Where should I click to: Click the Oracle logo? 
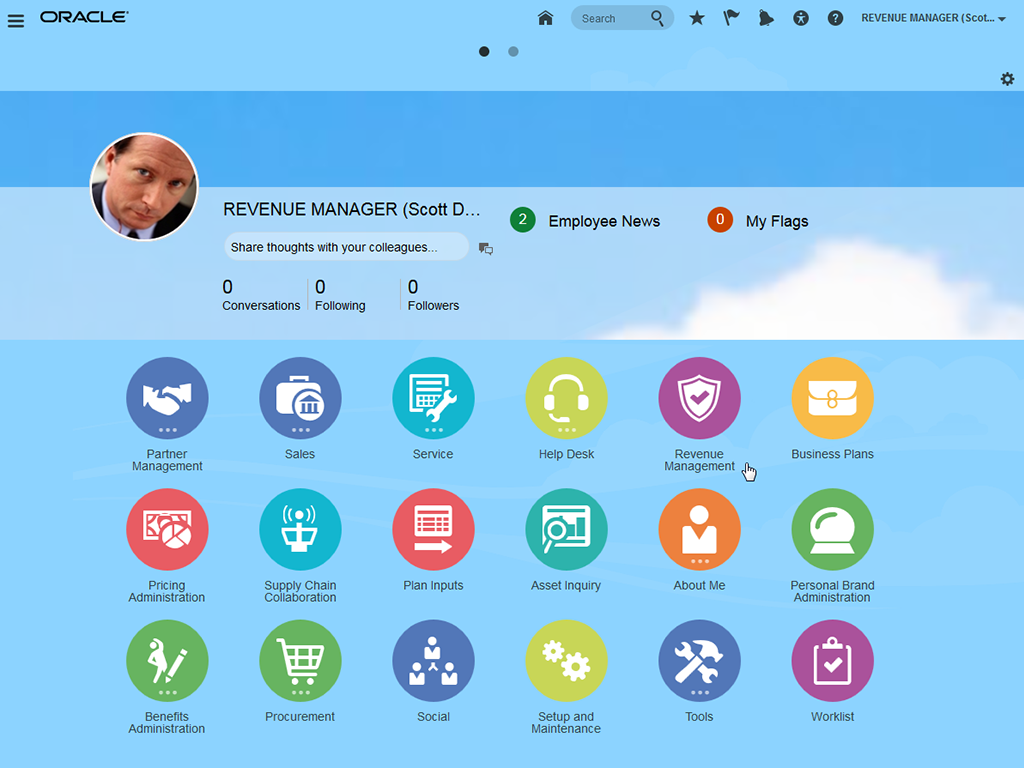pos(84,17)
